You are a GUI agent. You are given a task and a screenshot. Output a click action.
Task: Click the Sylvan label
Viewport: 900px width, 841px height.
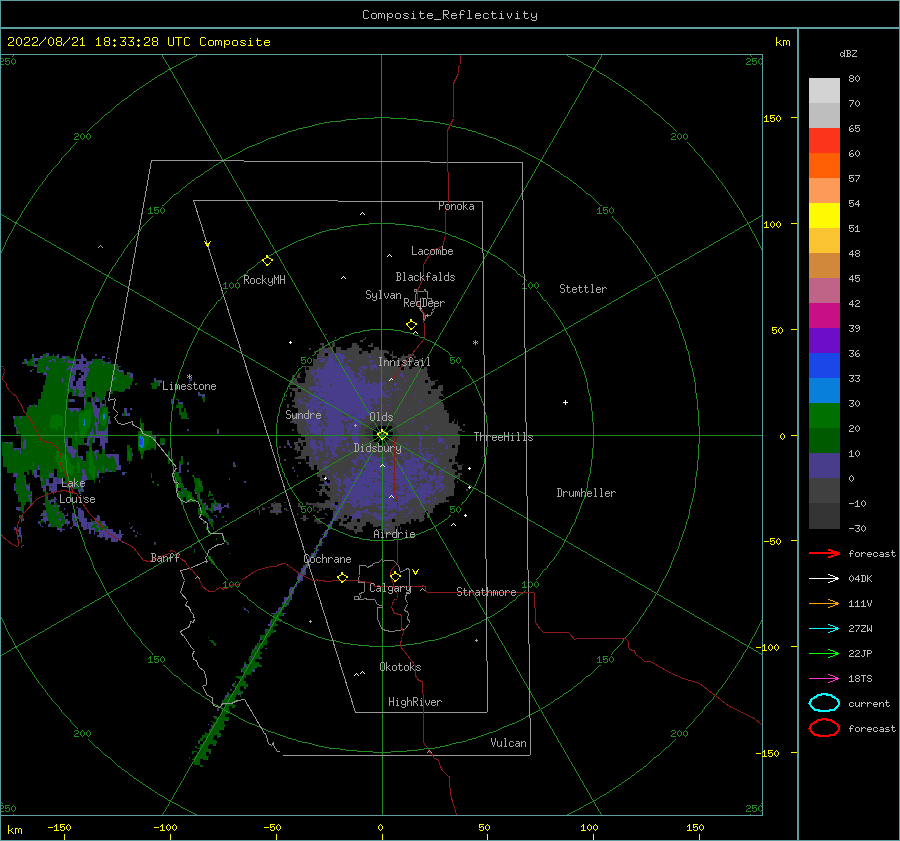(383, 295)
